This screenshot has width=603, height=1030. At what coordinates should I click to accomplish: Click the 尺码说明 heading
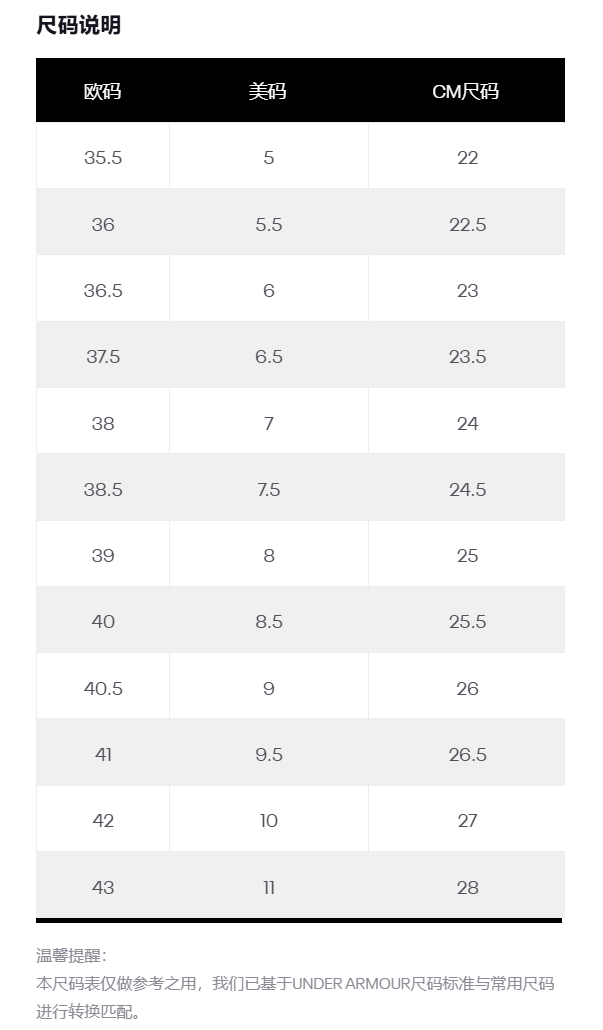coord(78,26)
